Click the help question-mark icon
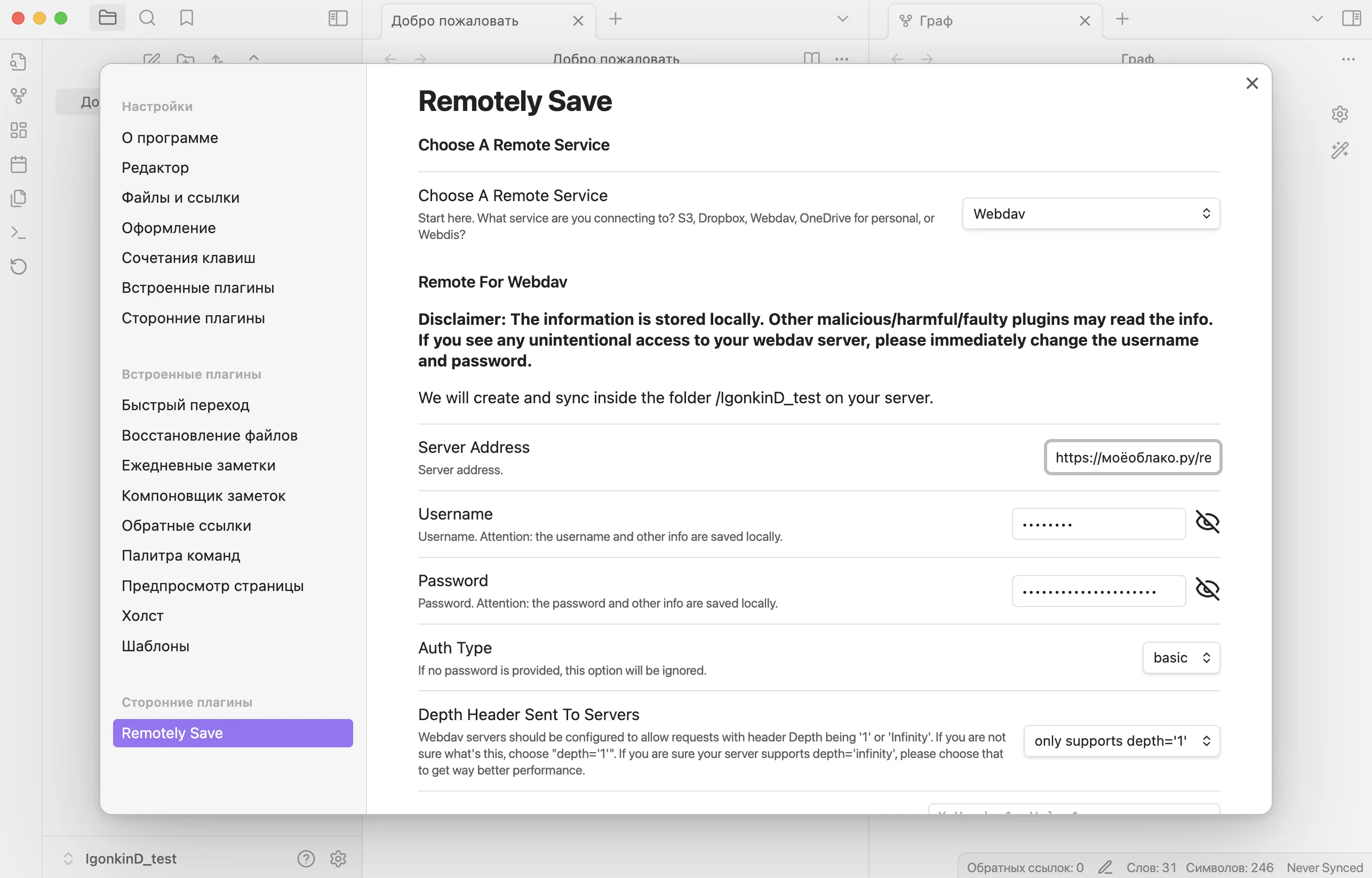Image resolution: width=1372 pixels, height=878 pixels. coord(306,858)
